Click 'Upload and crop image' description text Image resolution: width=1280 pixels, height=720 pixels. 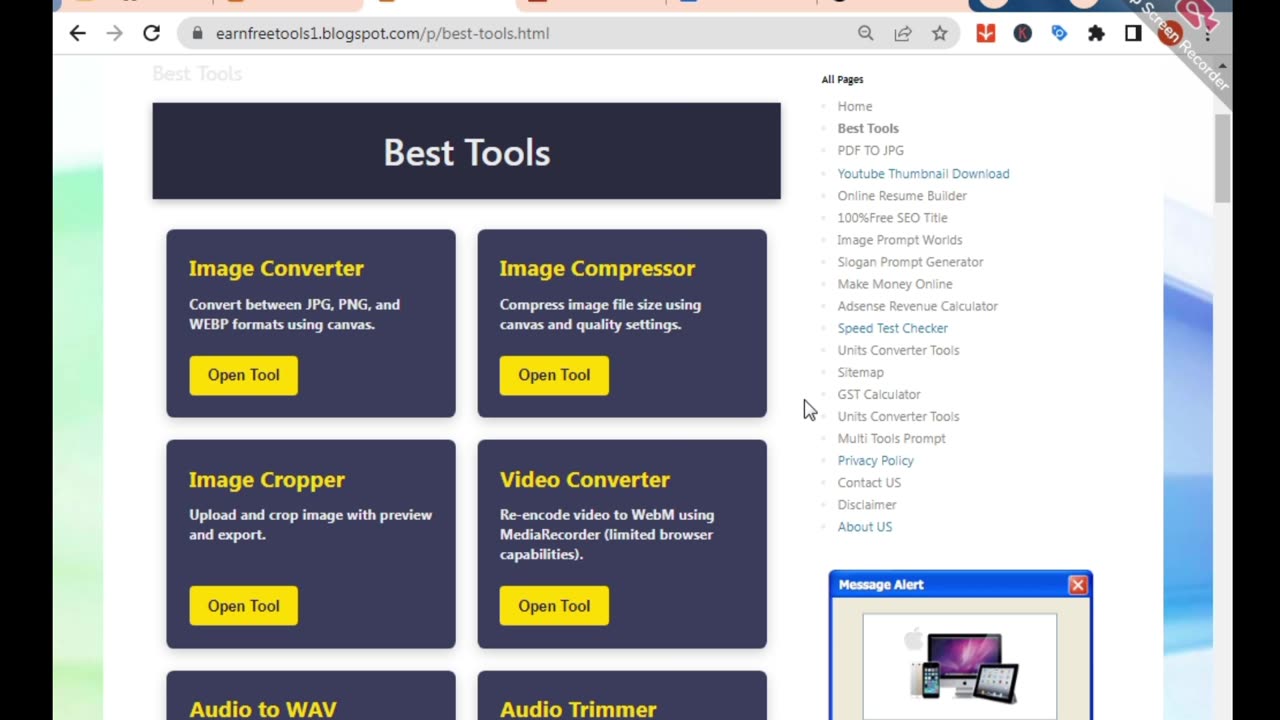pos(310,525)
